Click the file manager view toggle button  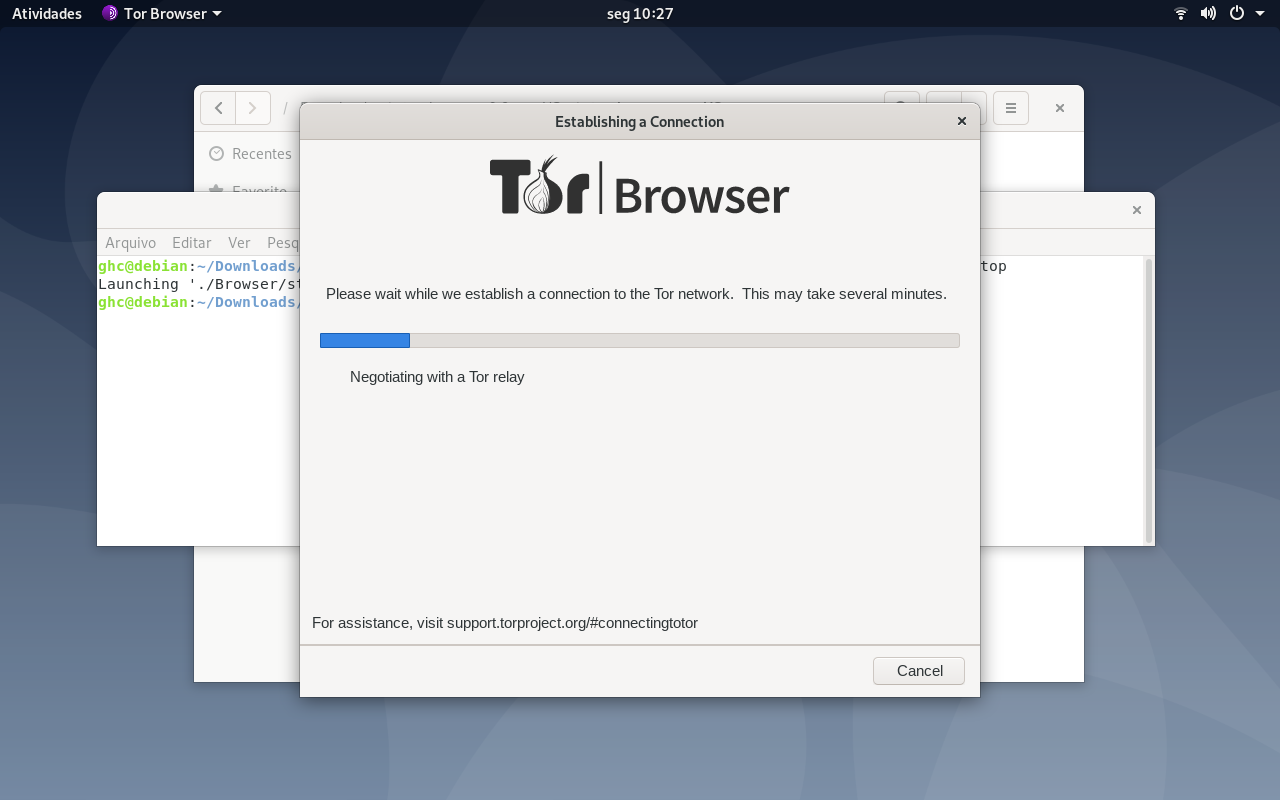click(x=943, y=108)
